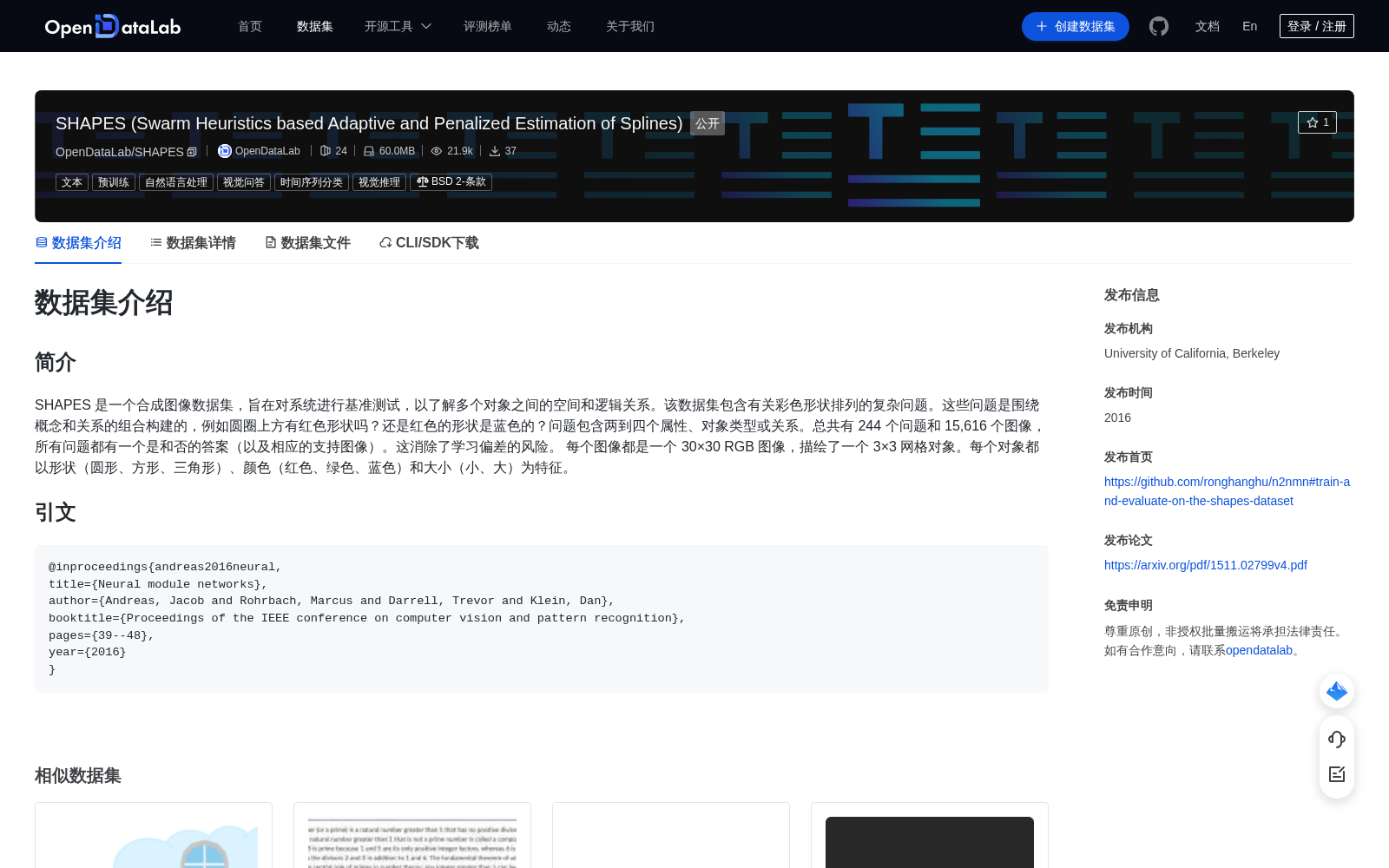Screen dimensions: 1389x868
Task: Expand the 开源工具 dropdown menu
Action: (398, 26)
